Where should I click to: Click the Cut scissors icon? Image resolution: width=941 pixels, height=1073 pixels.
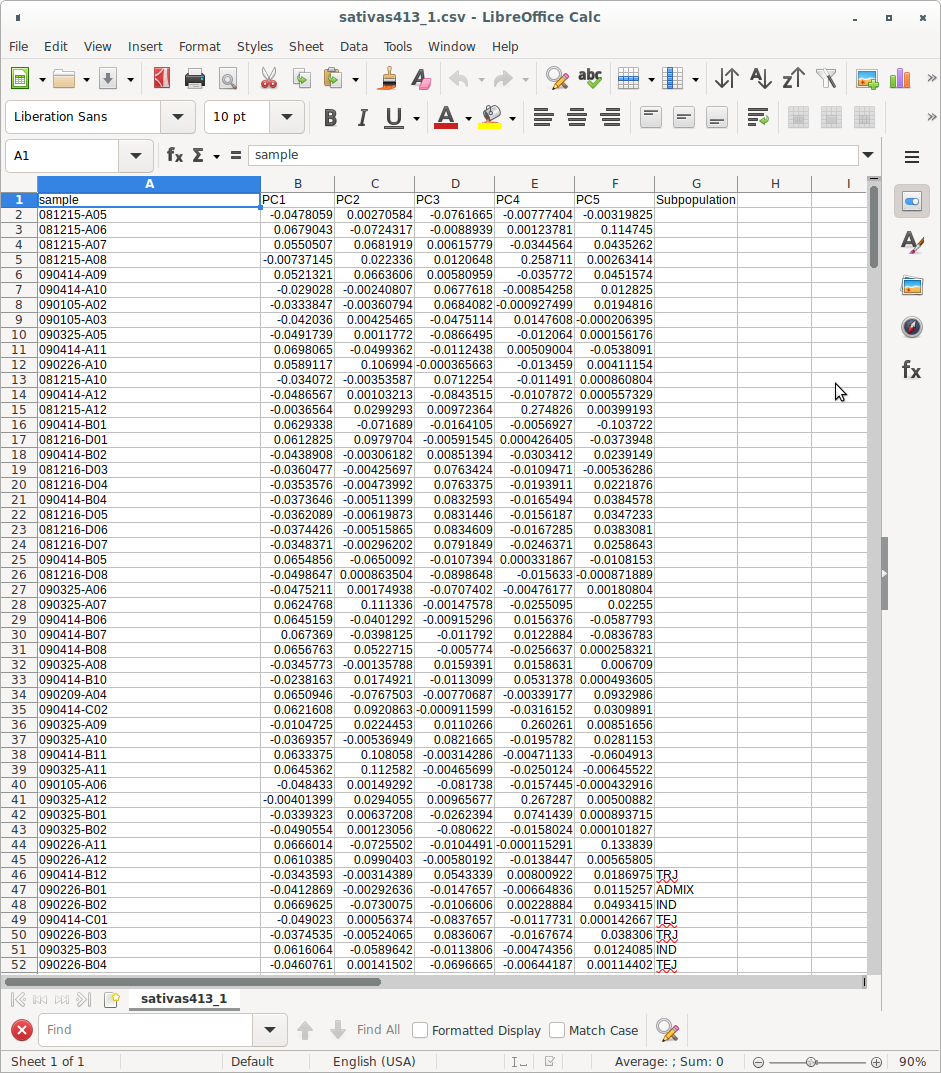coord(268,79)
